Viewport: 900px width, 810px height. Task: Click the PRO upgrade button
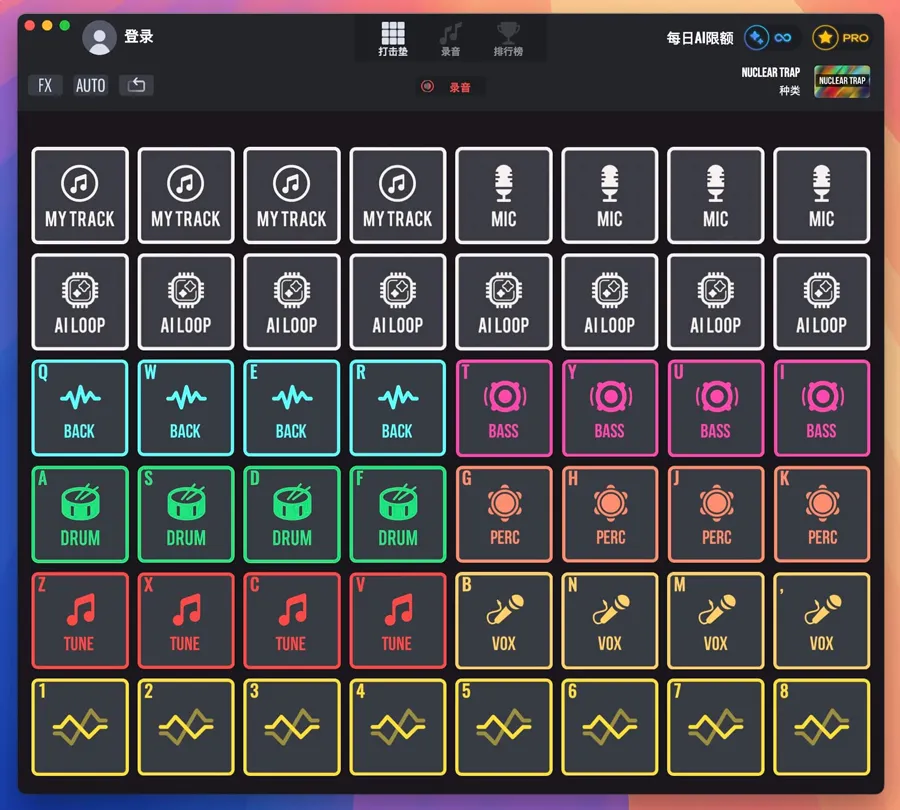841,38
